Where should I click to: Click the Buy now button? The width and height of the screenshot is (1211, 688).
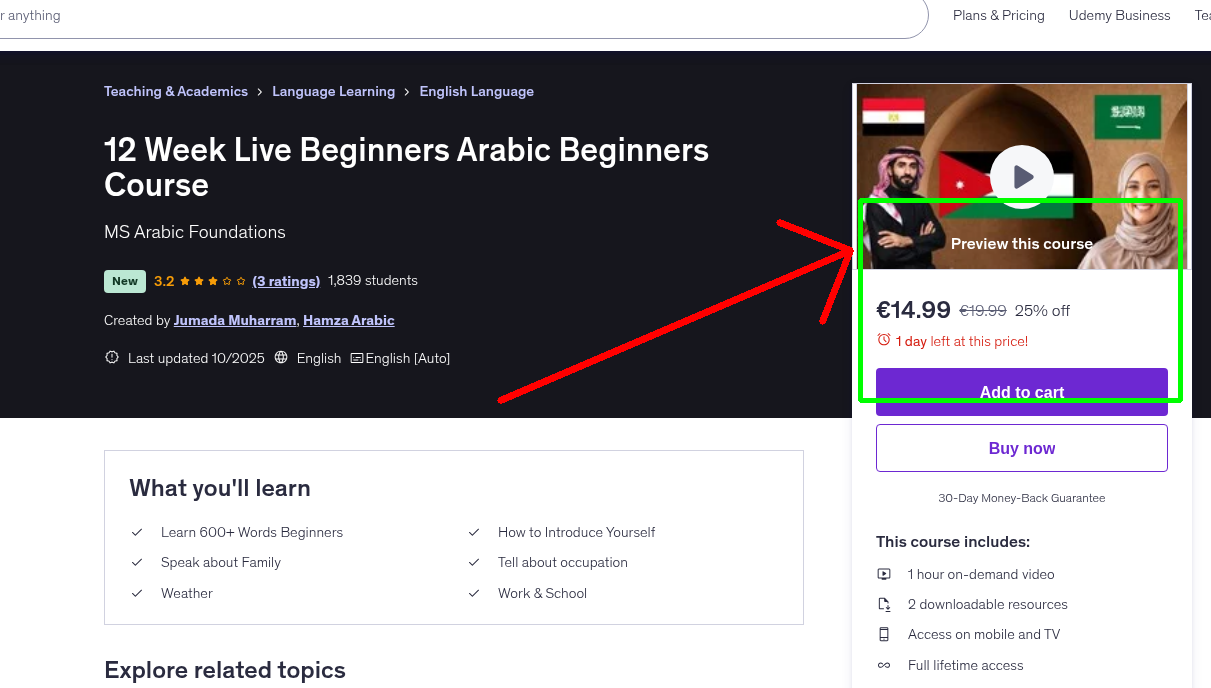pyautogui.click(x=1021, y=447)
